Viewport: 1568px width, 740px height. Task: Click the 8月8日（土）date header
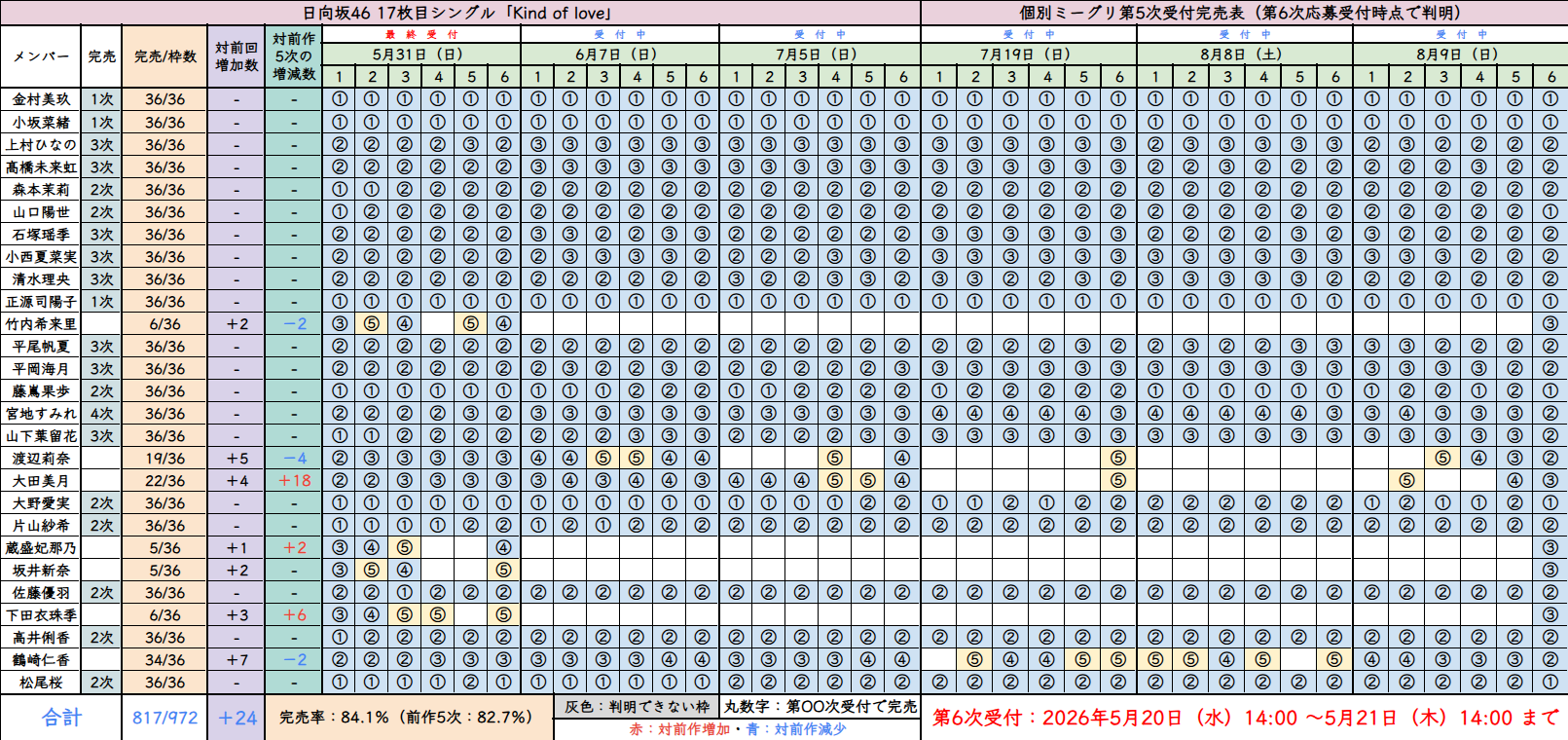click(x=1244, y=55)
